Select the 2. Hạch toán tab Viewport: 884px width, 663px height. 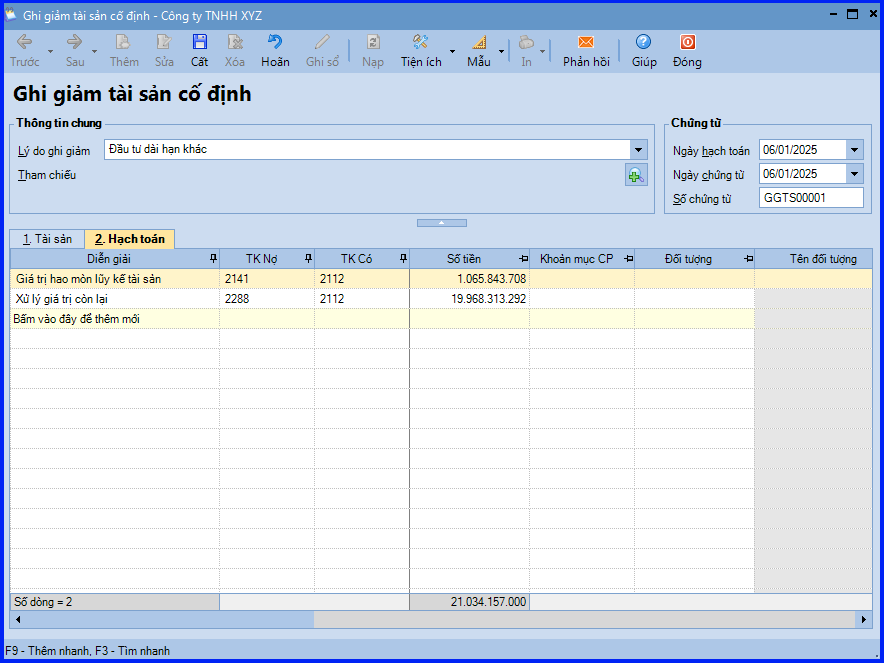pyautogui.click(x=130, y=239)
